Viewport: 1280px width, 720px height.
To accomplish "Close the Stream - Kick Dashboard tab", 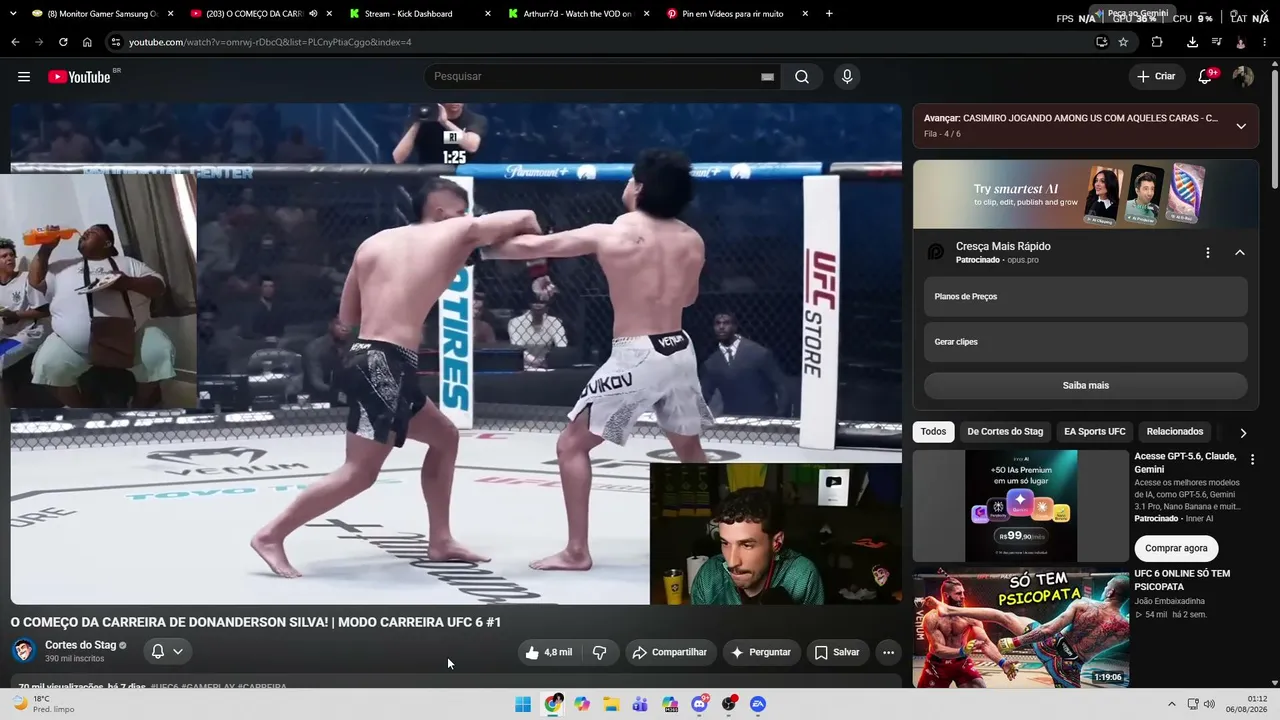I will click(x=488, y=14).
